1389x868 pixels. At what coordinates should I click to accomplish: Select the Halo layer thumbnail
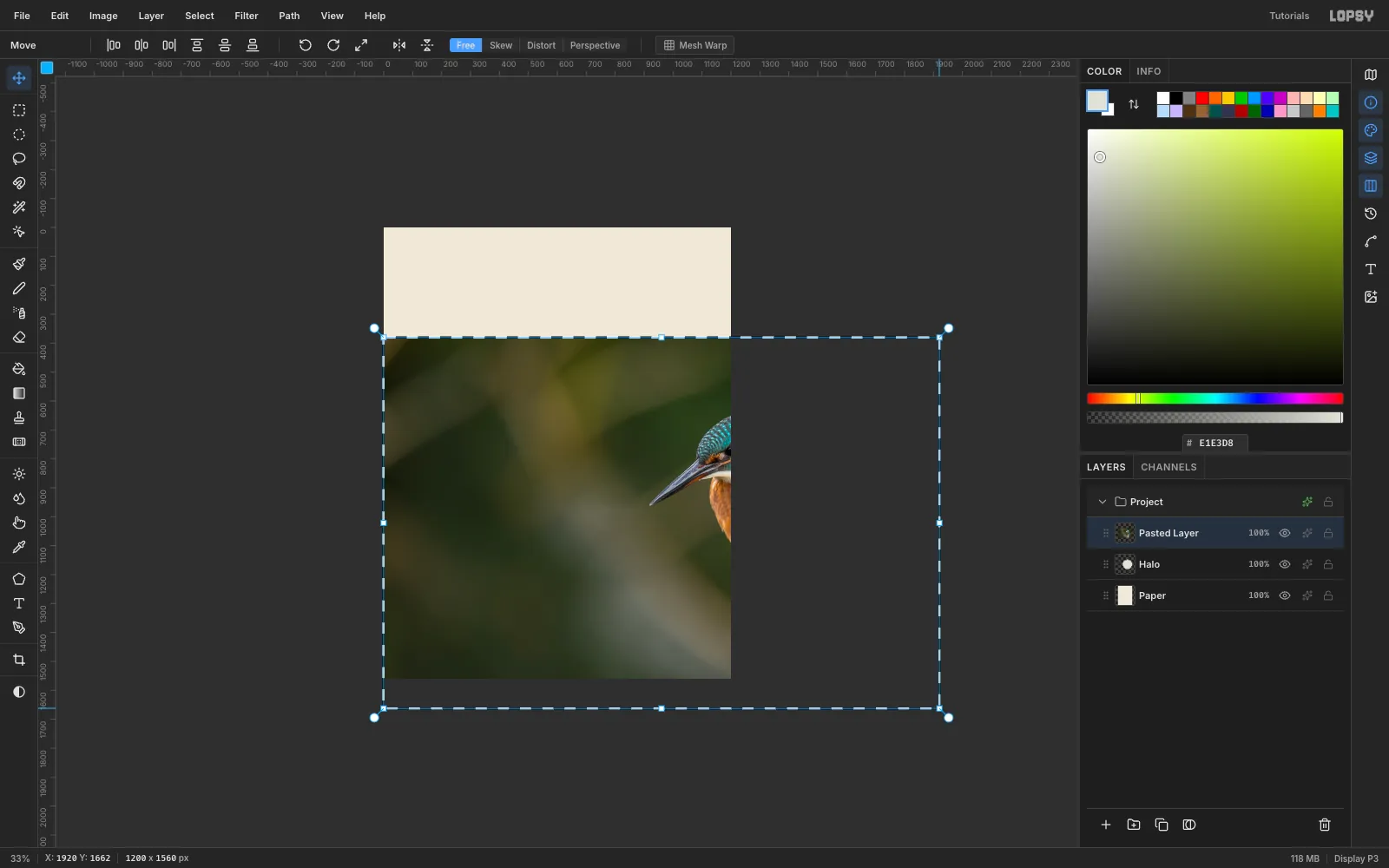(x=1125, y=564)
